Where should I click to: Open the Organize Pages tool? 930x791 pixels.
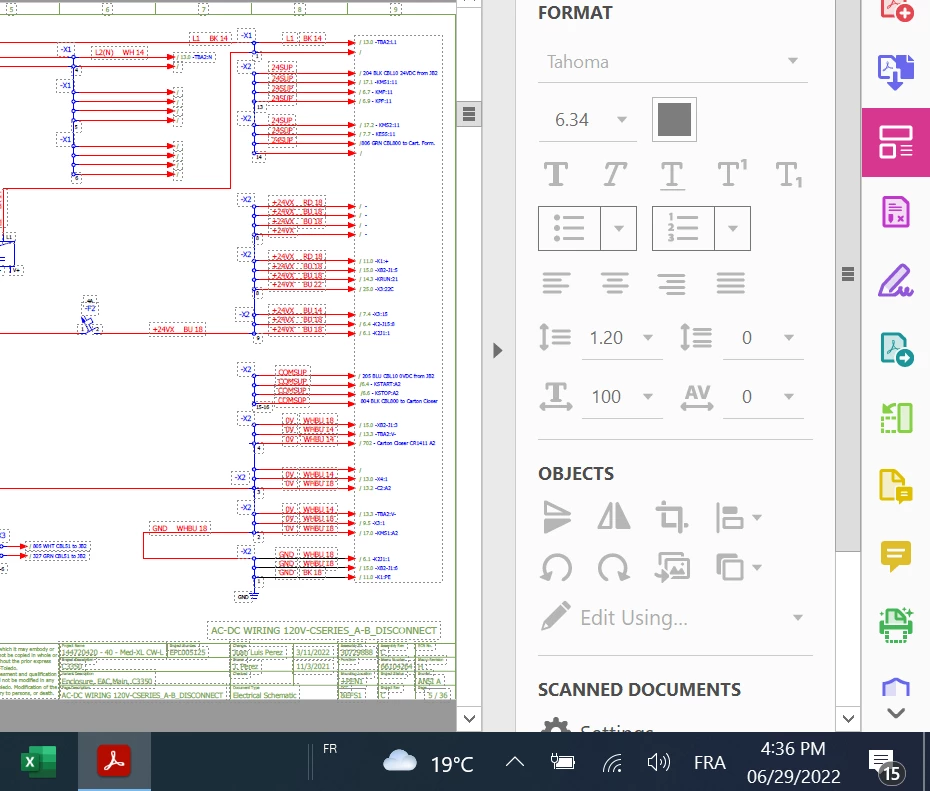point(896,418)
